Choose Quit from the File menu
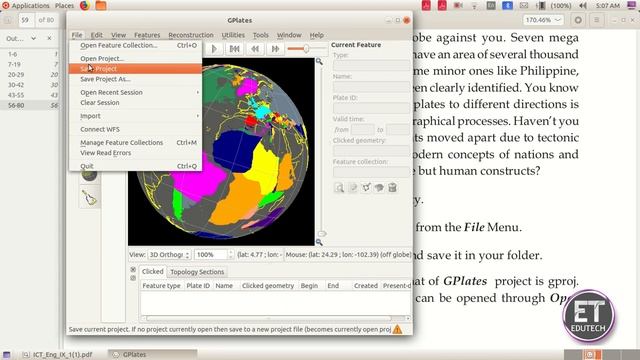This screenshot has height=360, width=640. 135,166
